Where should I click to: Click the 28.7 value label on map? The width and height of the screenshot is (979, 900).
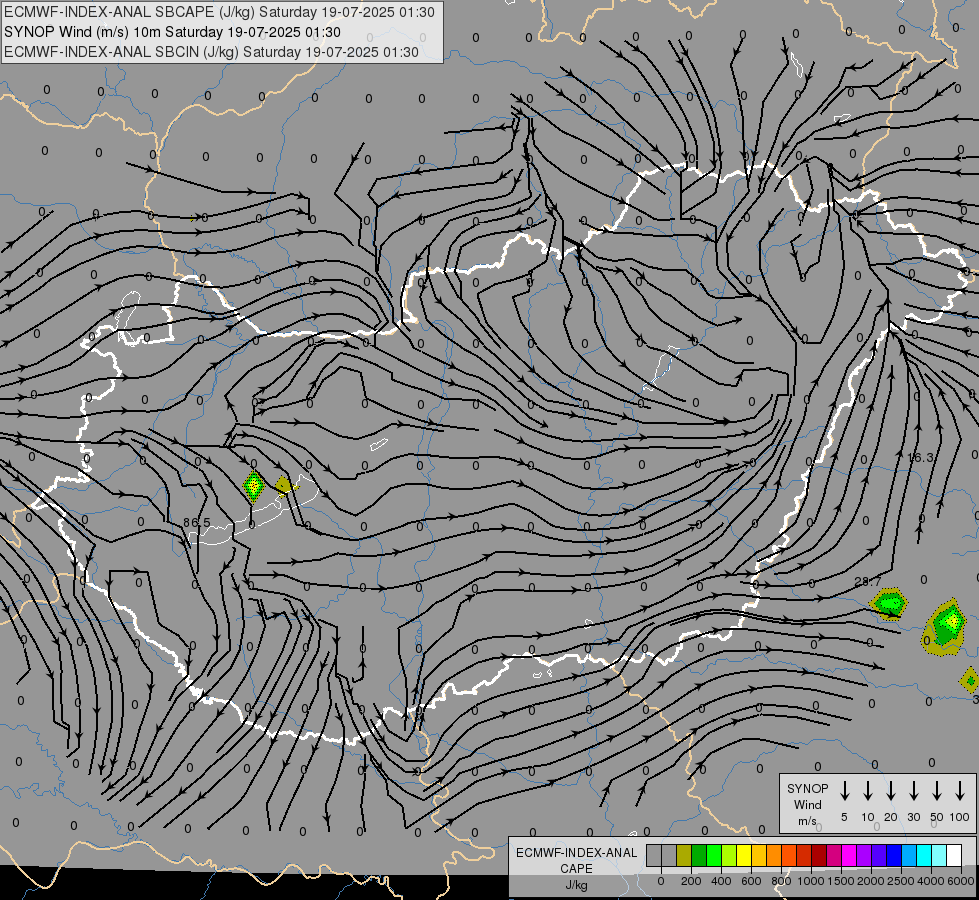(868, 581)
